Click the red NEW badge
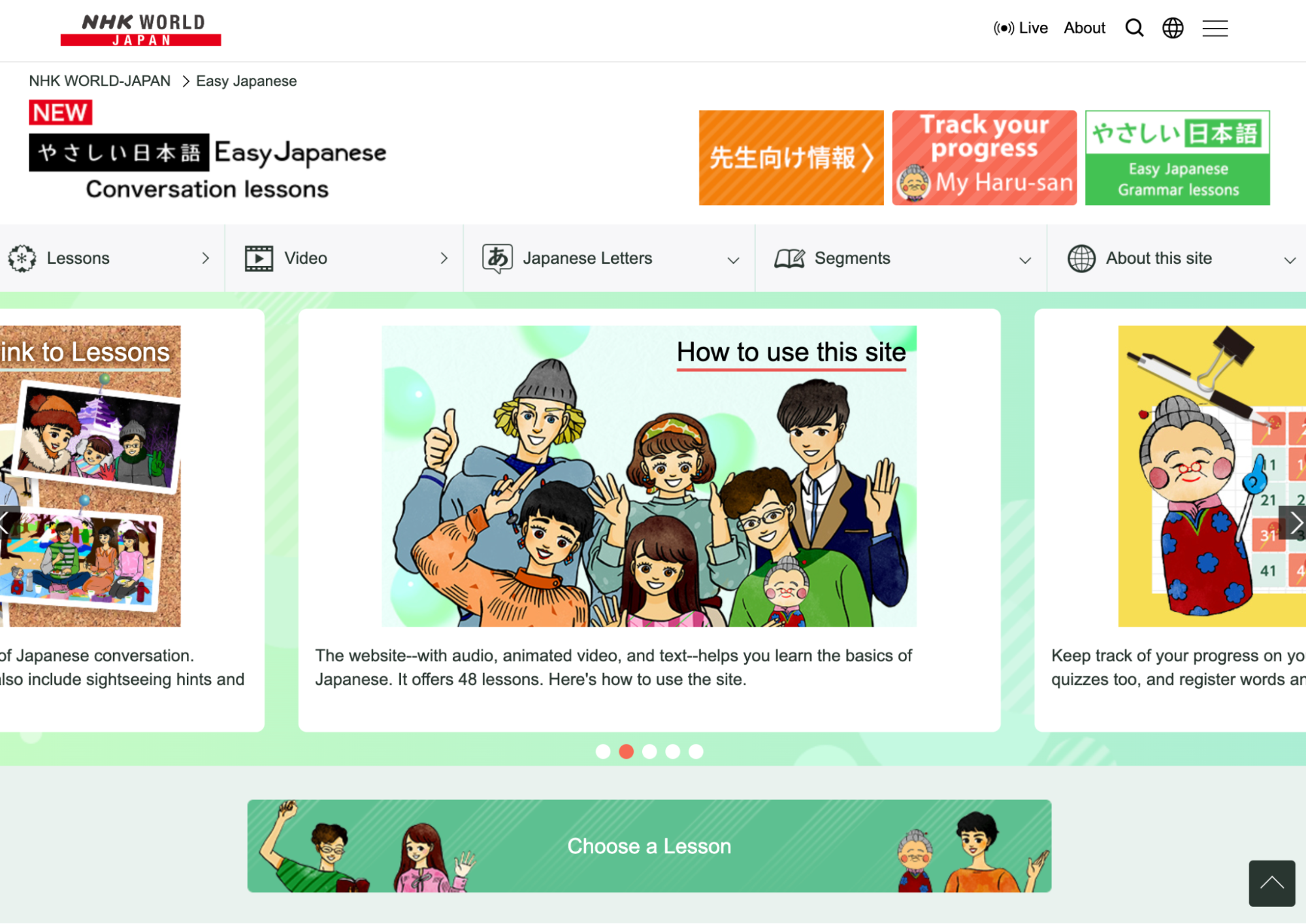The image size is (1306, 924). pyautogui.click(x=60, y=112)
